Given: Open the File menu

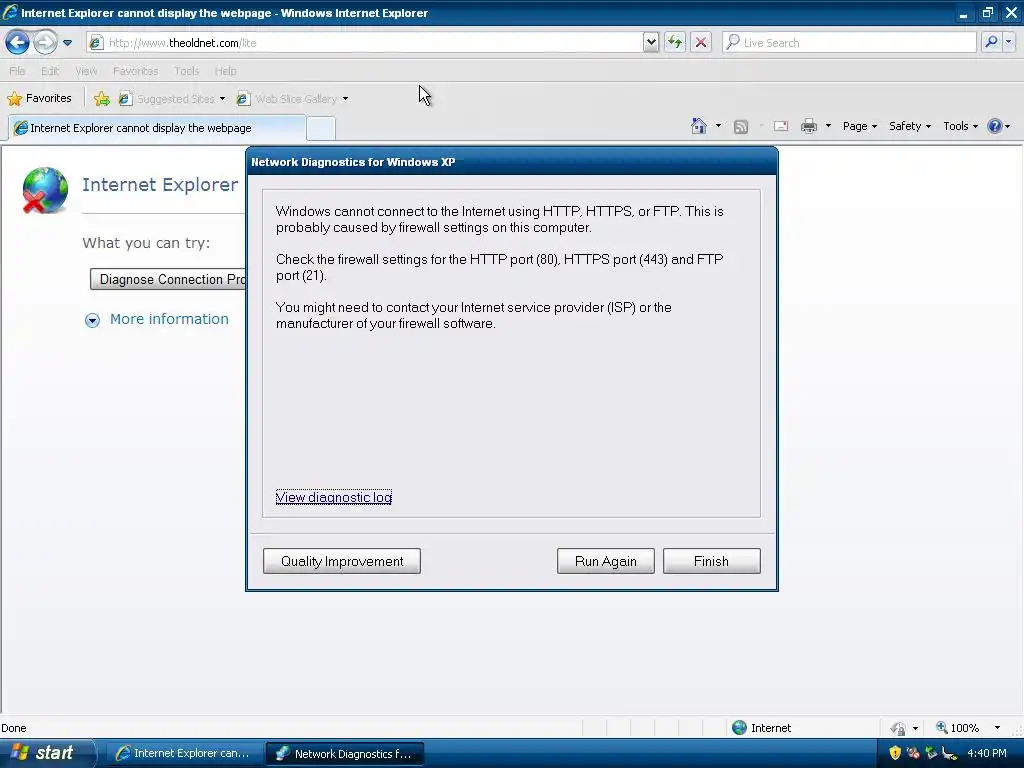Looking at the screenshot, I should point(17,71).
